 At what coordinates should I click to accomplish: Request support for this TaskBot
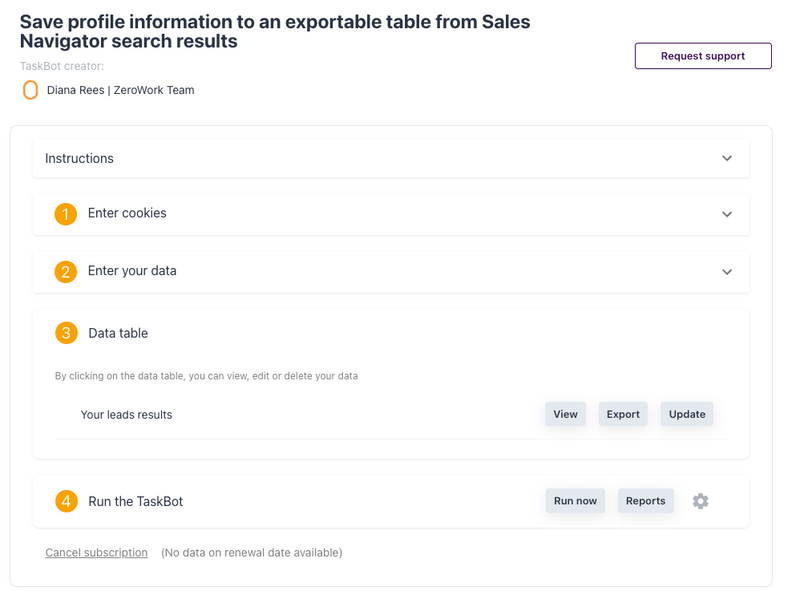tap(702, 55)
